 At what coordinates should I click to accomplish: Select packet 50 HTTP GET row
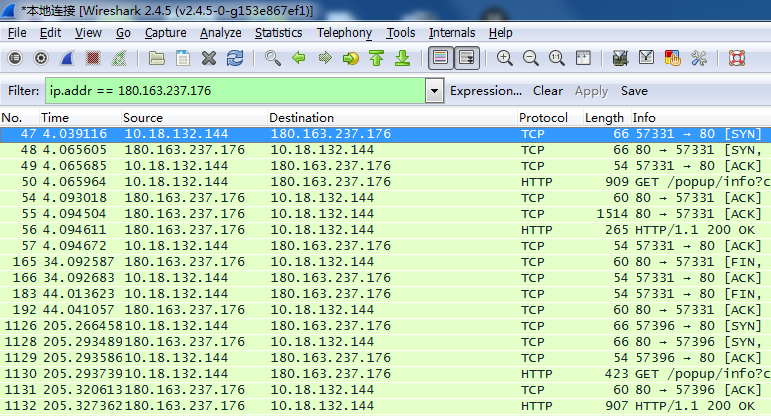tap(386, 182)
